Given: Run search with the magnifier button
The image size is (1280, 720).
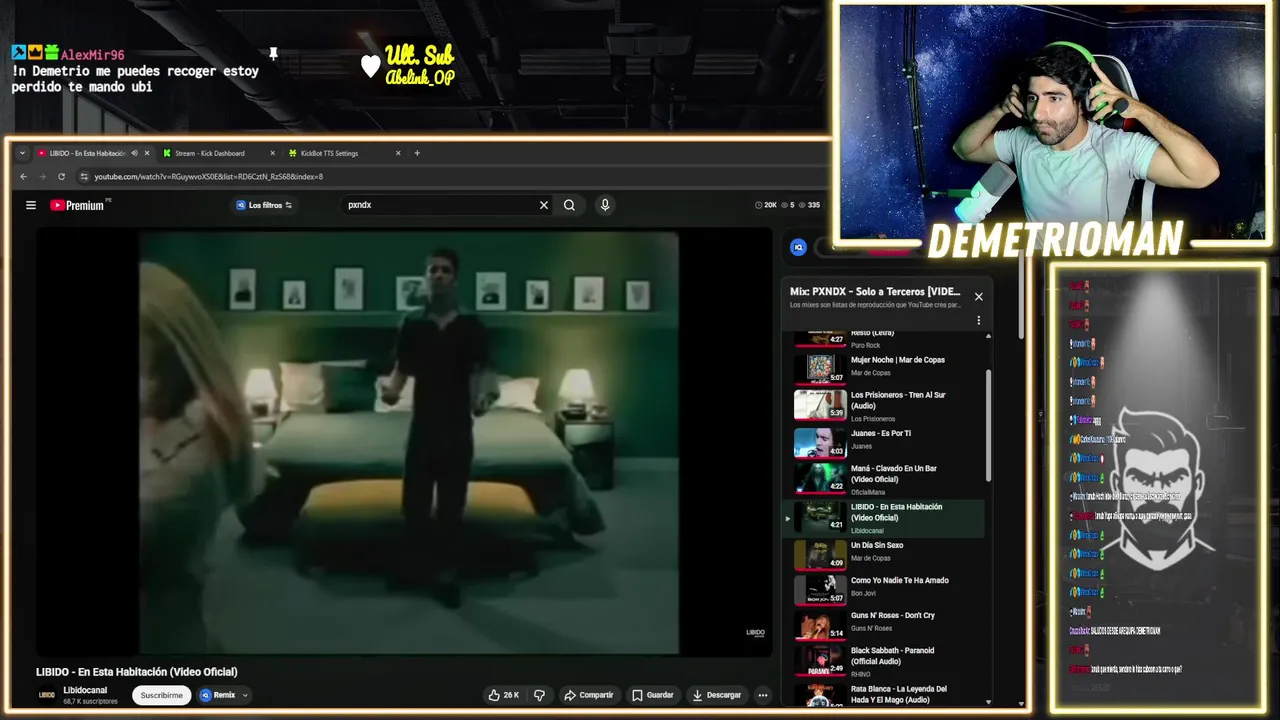Looking at the screenshot, I should coord(569,205).
